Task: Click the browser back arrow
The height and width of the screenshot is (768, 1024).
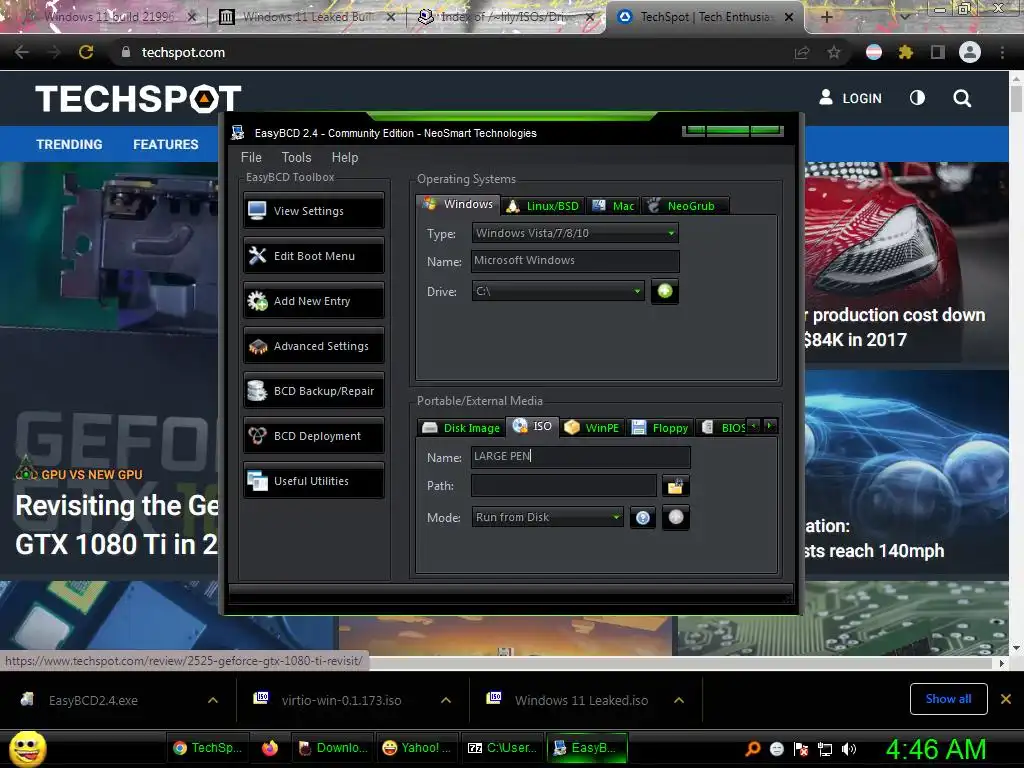Action: pos(22,52)
